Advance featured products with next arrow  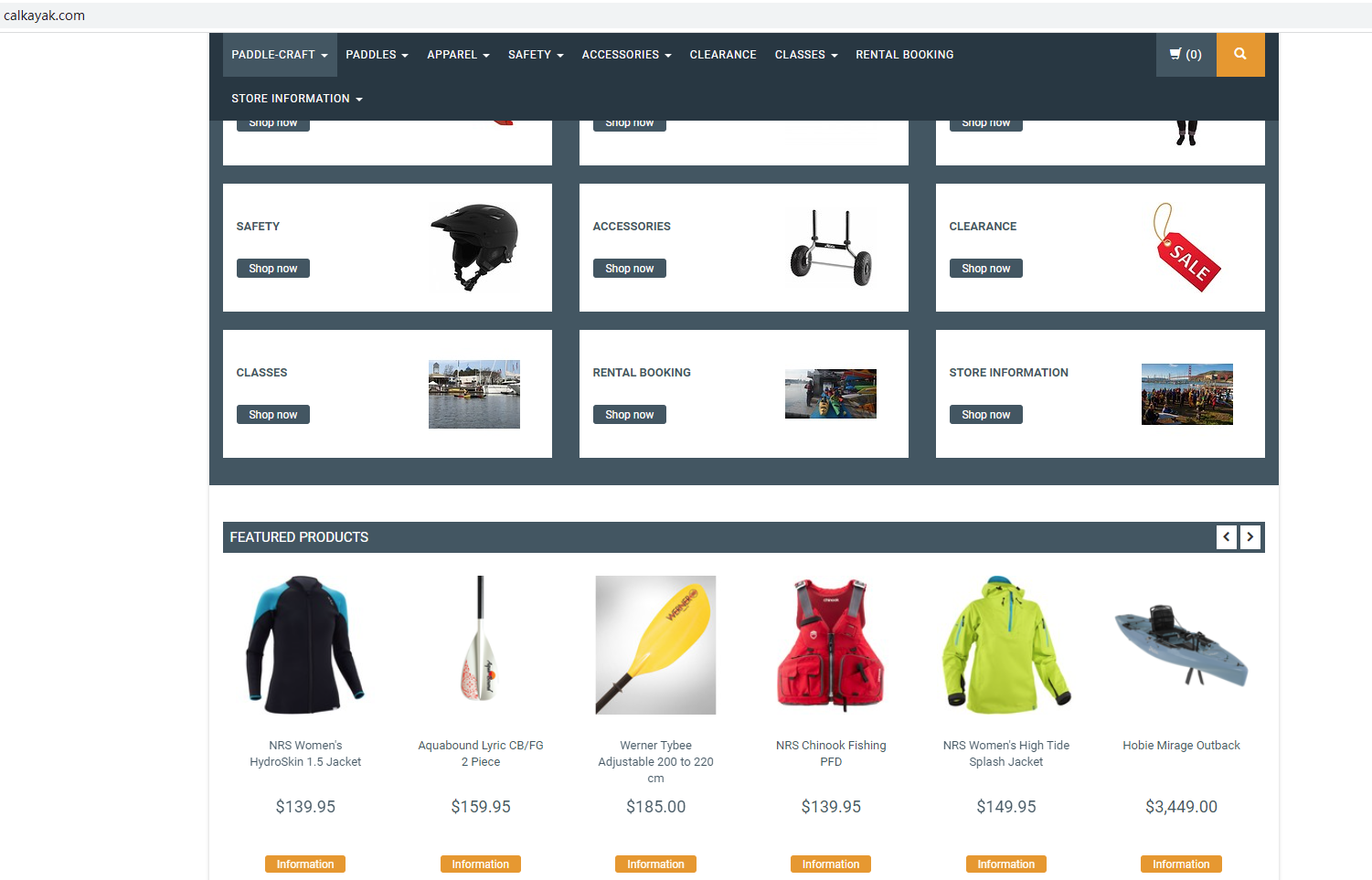click(1250, 537)
